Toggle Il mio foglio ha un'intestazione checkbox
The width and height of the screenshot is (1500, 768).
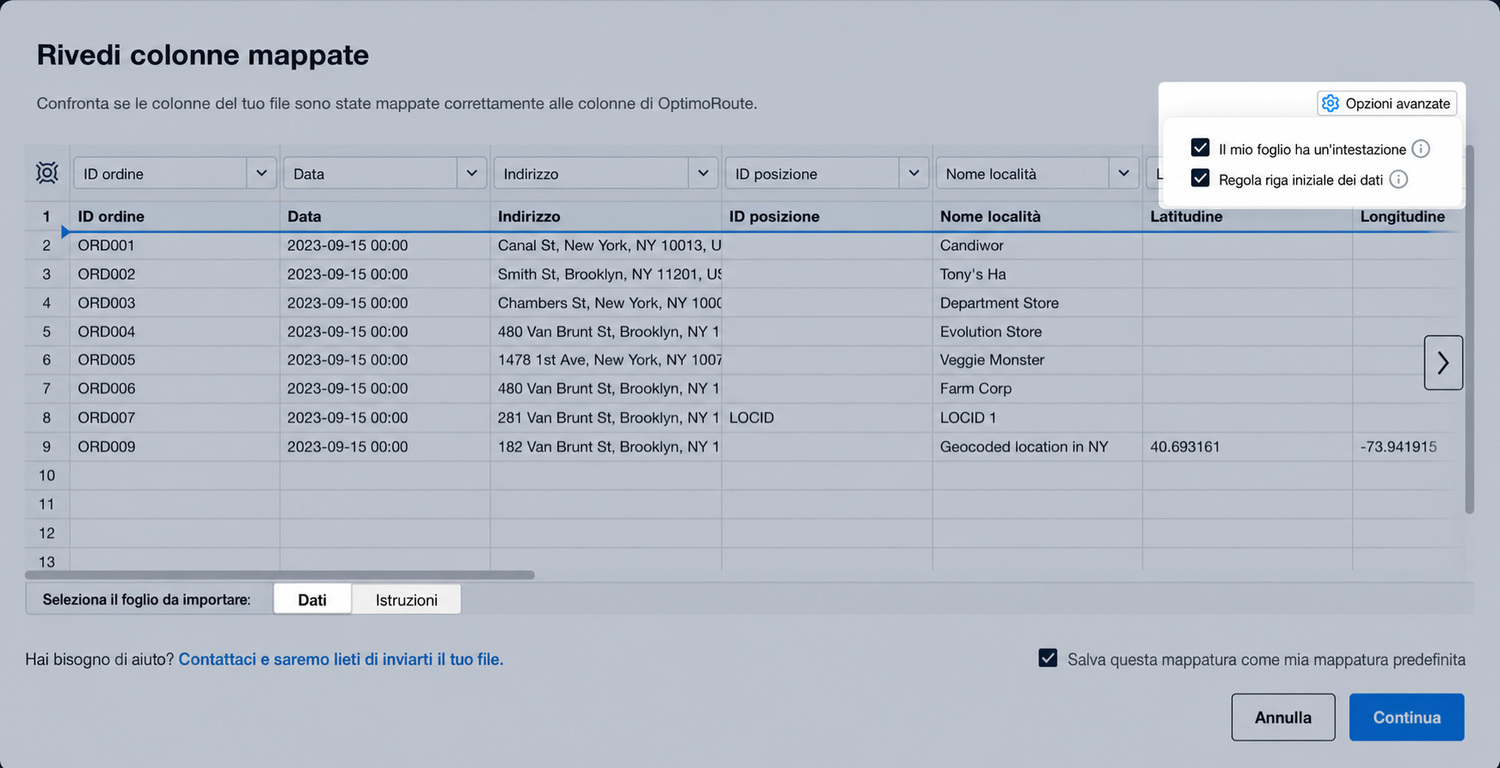point(1201,148)
